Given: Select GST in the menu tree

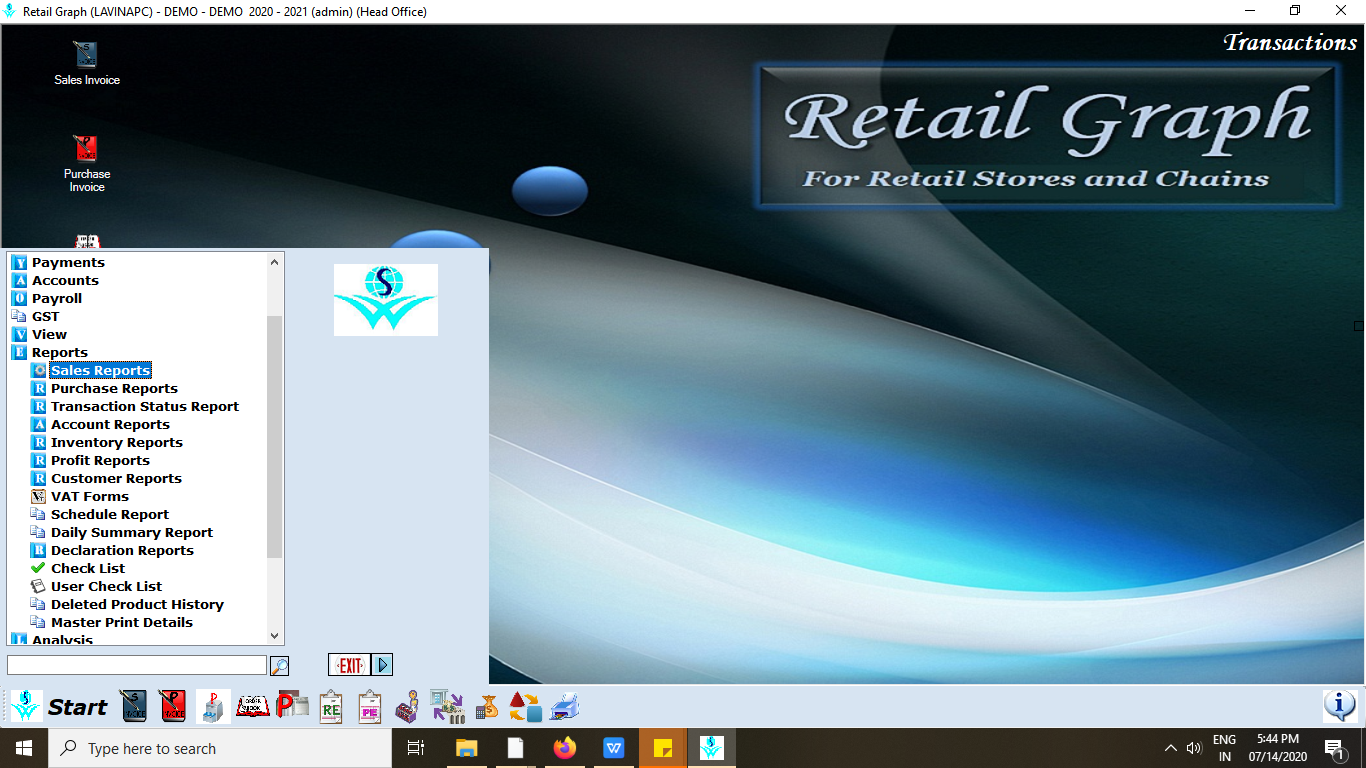Looking at the screenshot, I should 45,316.
